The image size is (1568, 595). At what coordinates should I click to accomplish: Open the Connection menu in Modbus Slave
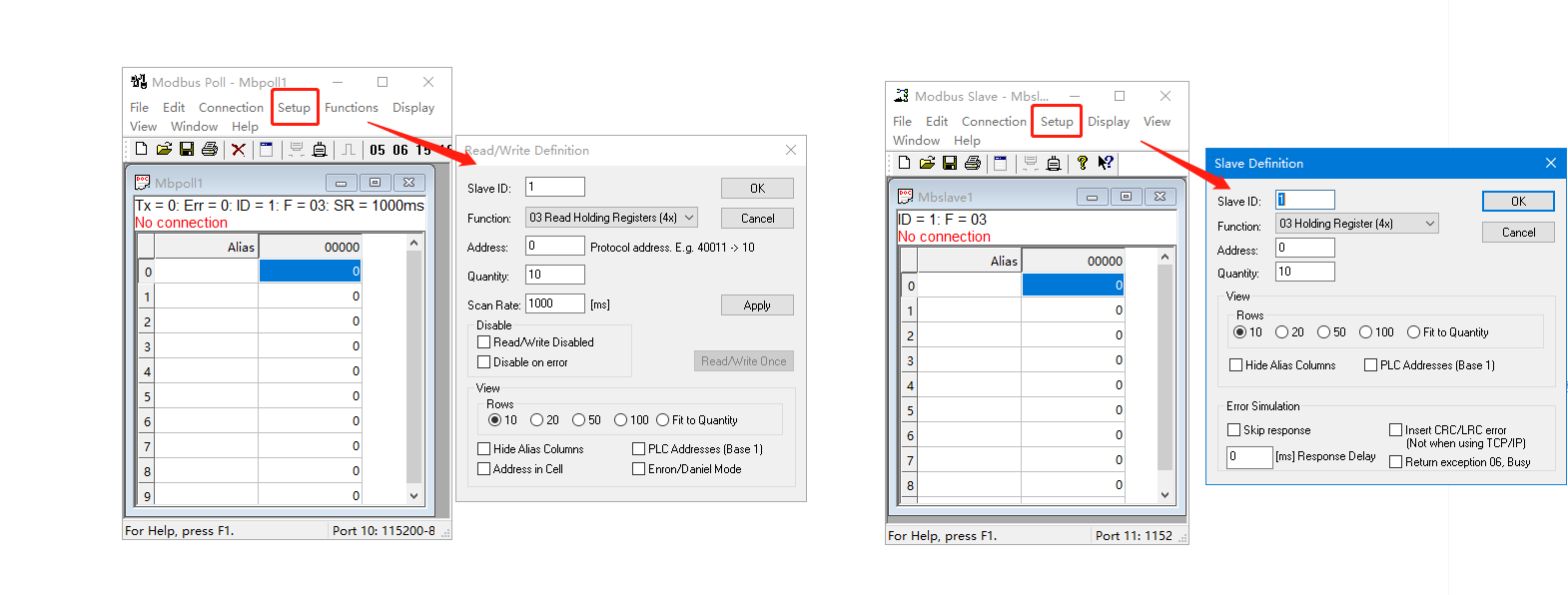(993, 122)
